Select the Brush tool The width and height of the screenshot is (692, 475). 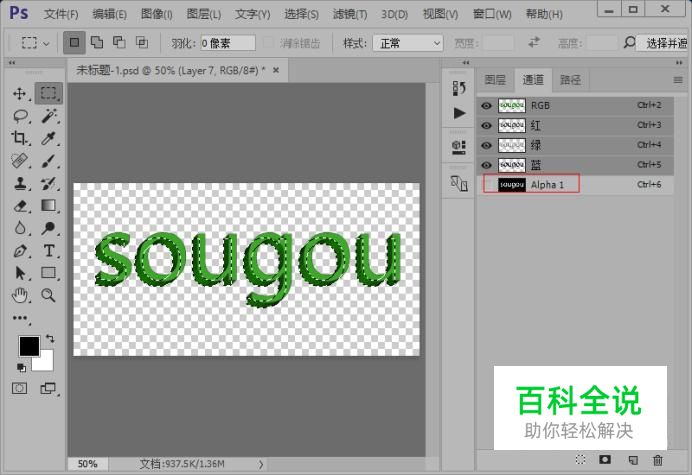click(x=49, y=161)
